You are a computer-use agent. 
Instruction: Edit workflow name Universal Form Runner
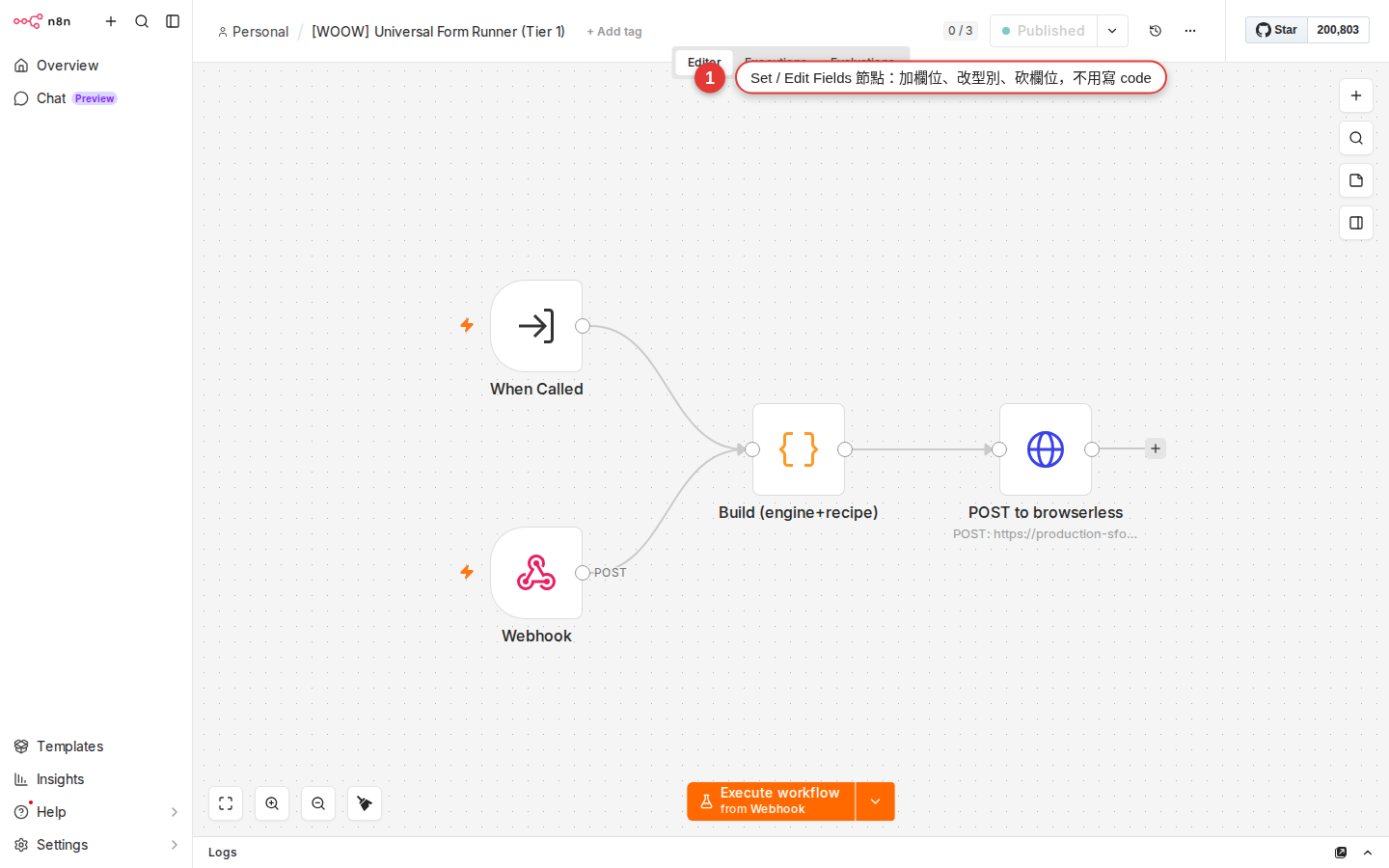pyautogui.click(x=438, y=32)
